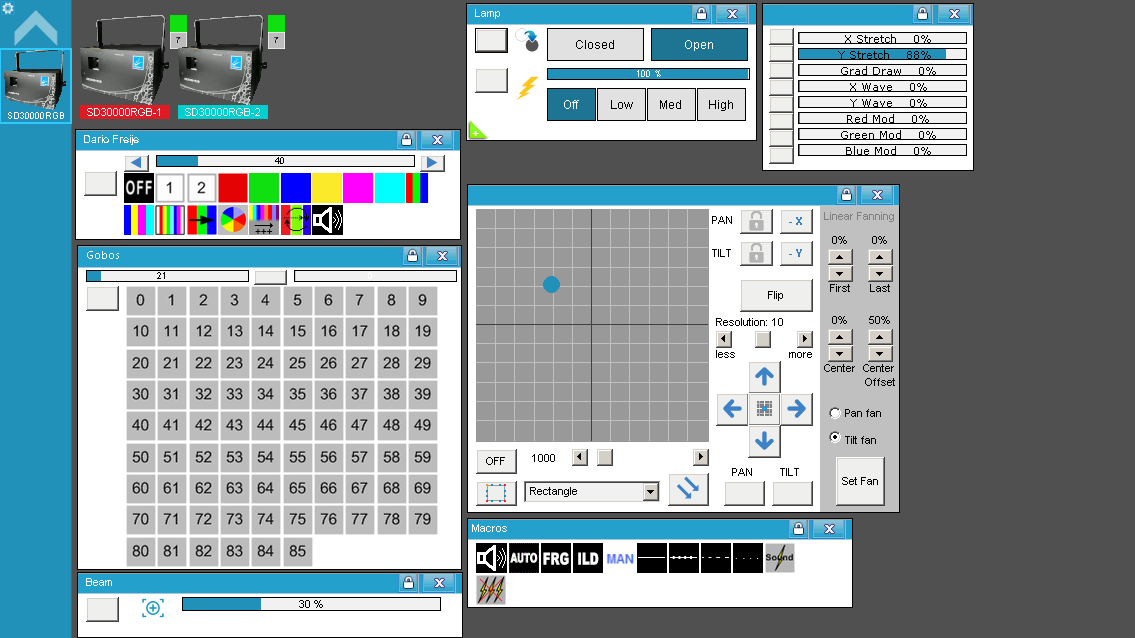Click the lamp intensity 100 % slider
This screenshot has width=1135, height=638.
648,74
